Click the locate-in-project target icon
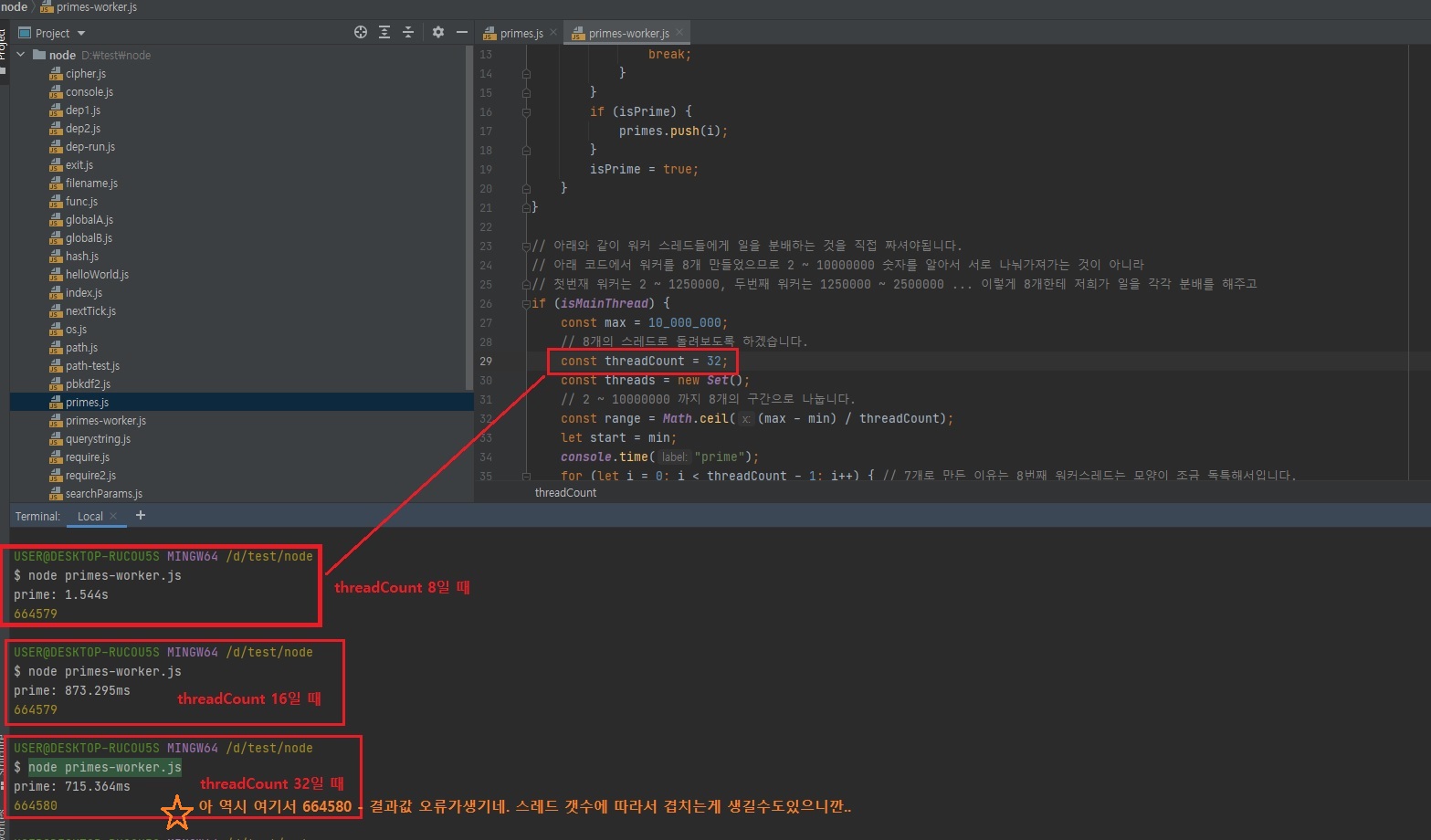1431x840 pixels. click(361, 32)
